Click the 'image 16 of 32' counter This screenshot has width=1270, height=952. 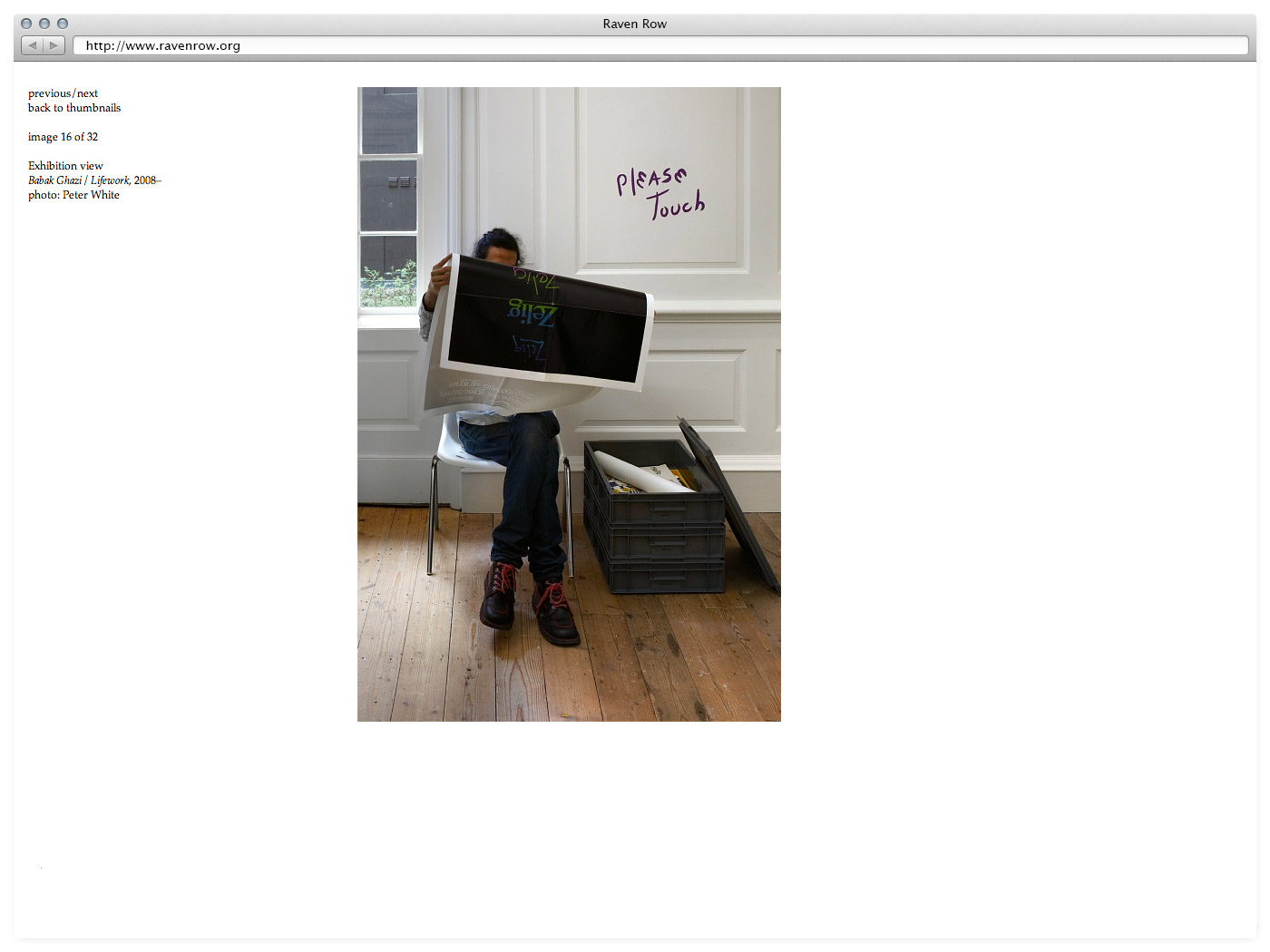tap(63, 137)
